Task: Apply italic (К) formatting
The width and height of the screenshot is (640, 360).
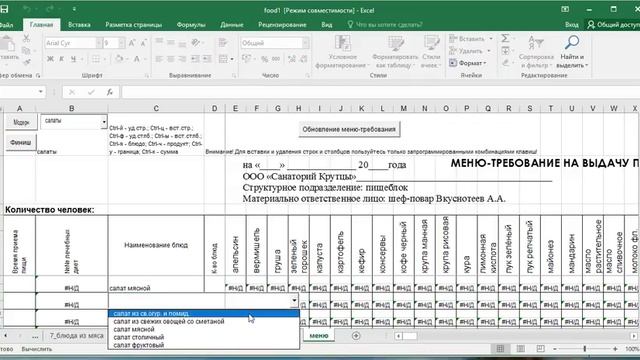Action: pos(62,59)
